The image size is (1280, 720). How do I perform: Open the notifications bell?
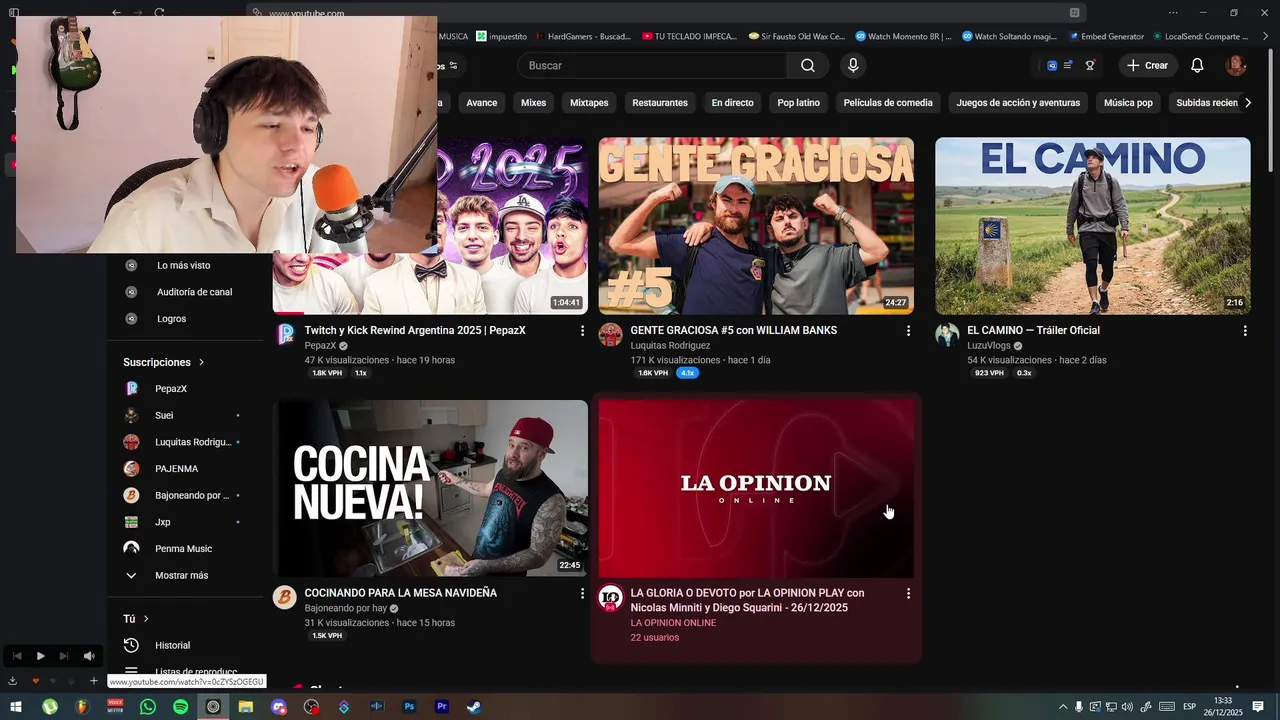(1197, 65)
